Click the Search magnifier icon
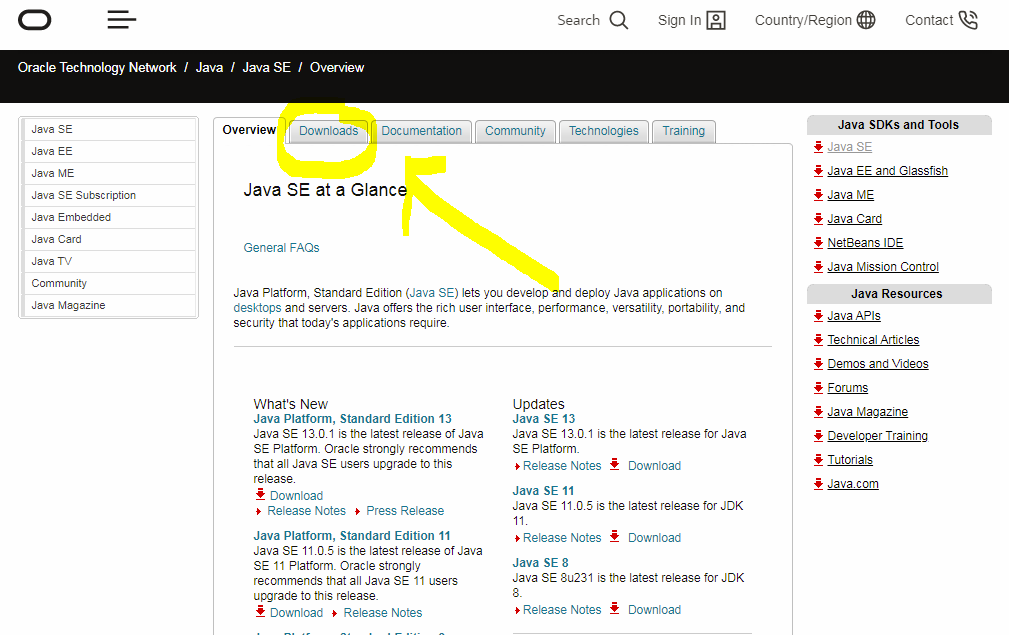 pyautogui.click(x=618, y=21)
